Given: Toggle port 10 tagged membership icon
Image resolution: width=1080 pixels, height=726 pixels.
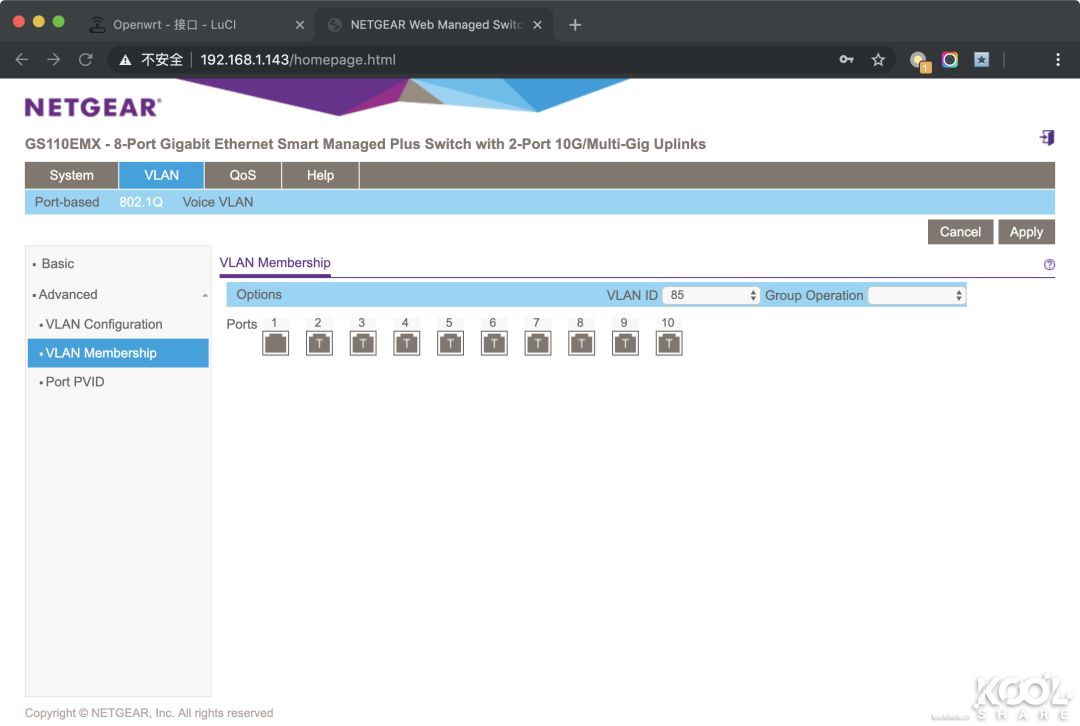Looking at the screenshot, I should (669, 343).
